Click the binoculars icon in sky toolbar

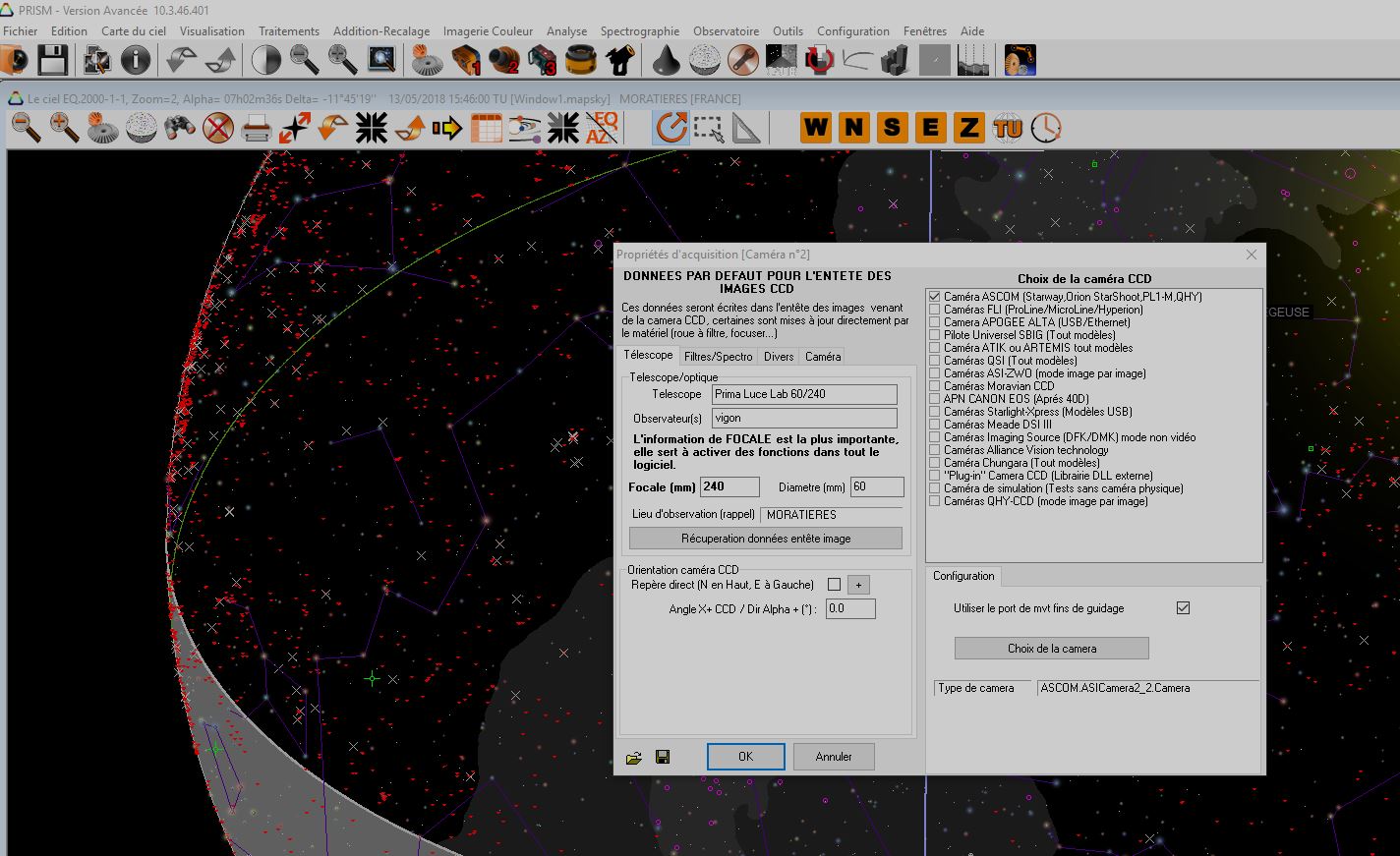[179, 128]
